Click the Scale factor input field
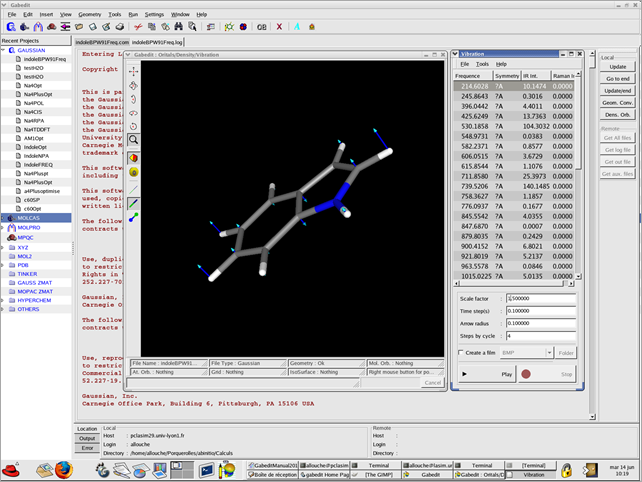Screen dimensions: 642x482 pos(541,299)
